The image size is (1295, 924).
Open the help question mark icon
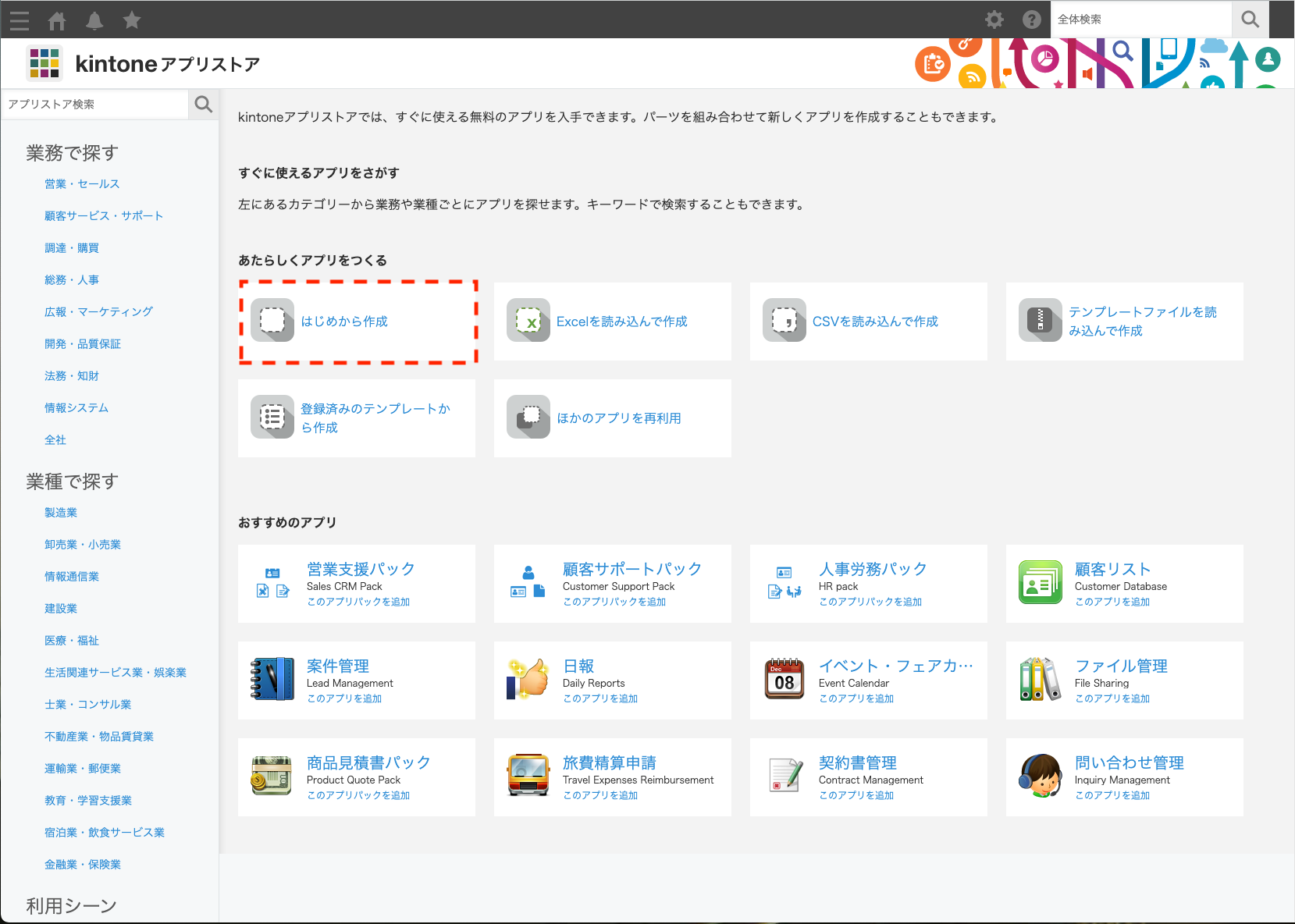click(1031, 20)
